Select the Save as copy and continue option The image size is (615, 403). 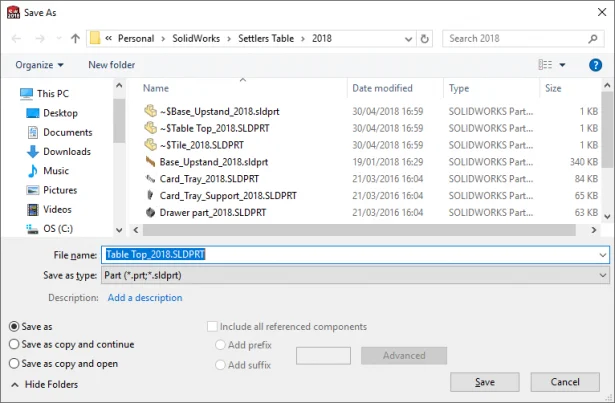(15, 345)
